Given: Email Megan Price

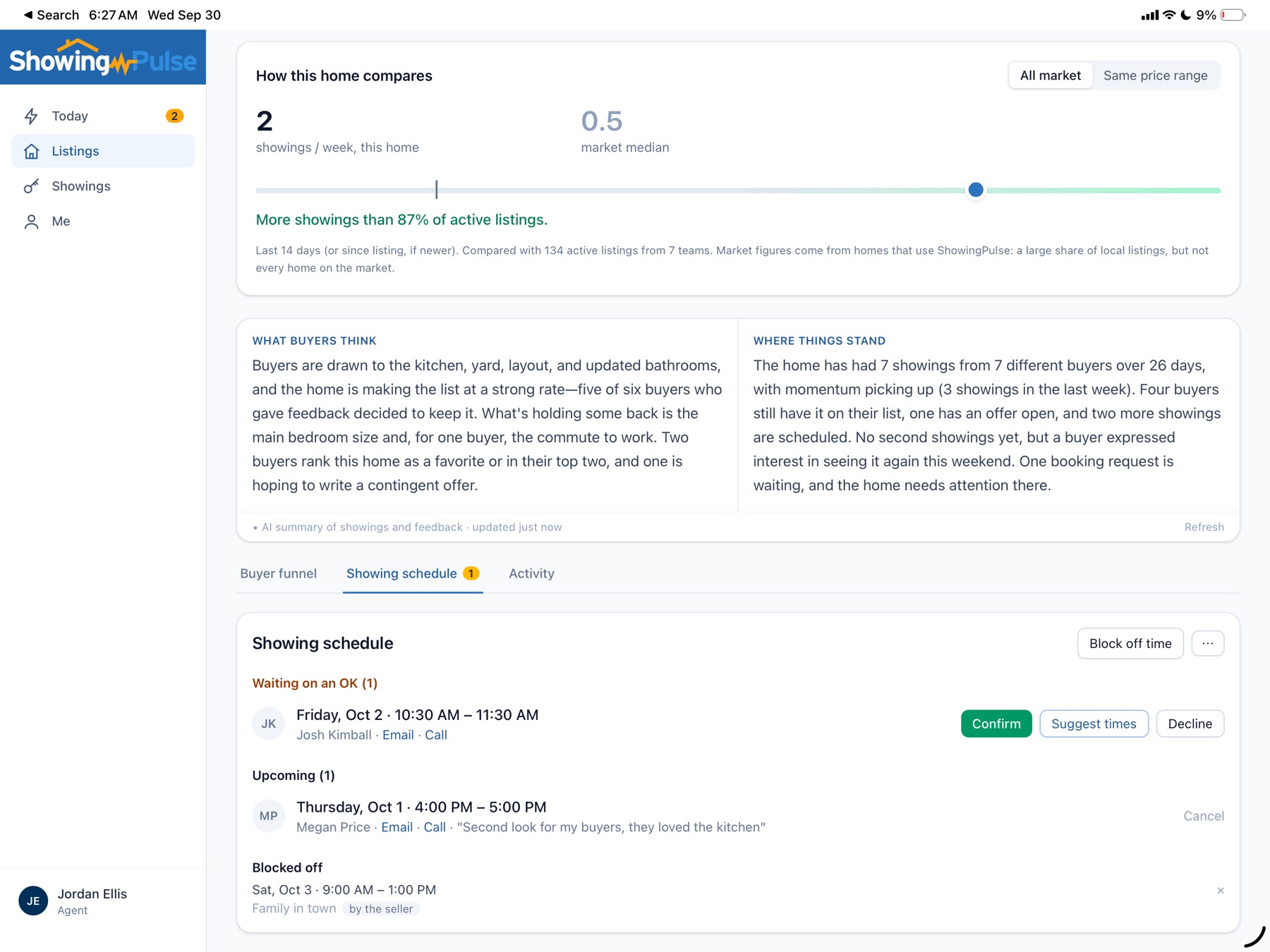Looking at the screenshot, I should point(397,827).
